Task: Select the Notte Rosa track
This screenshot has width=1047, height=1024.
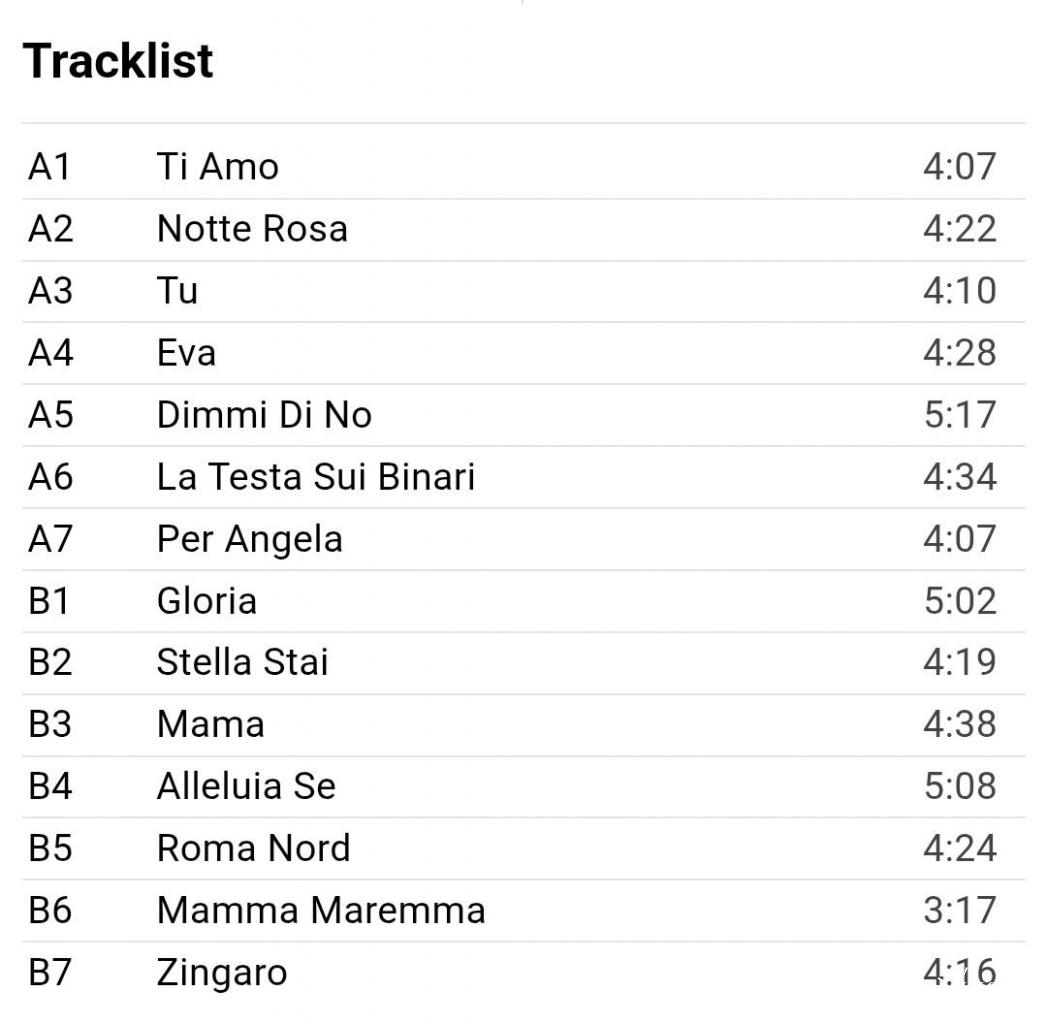Action: (252, 229)
